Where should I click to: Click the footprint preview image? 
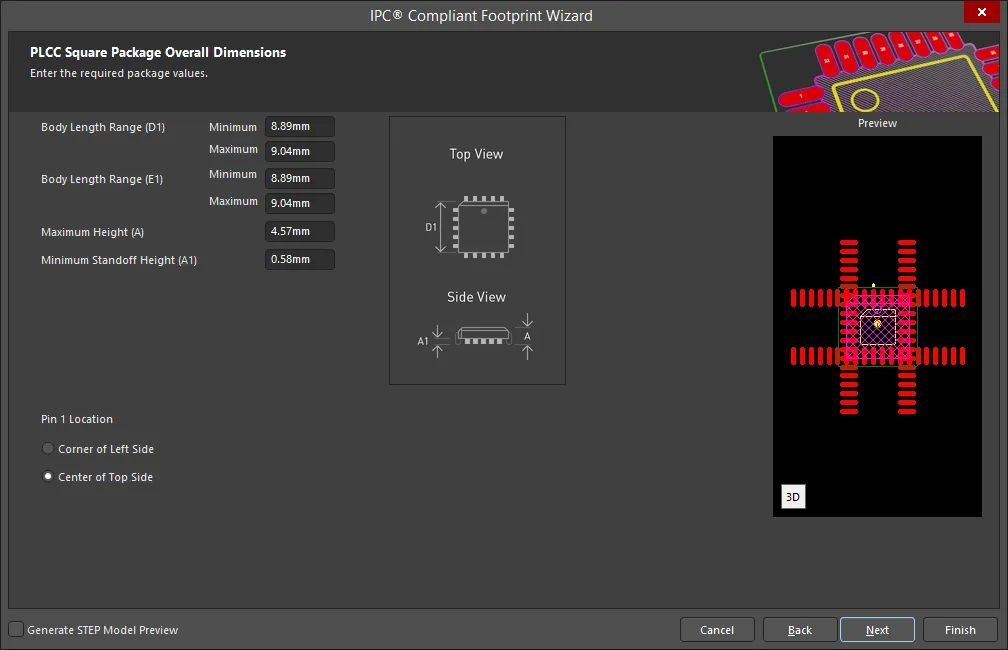[877, 326]
